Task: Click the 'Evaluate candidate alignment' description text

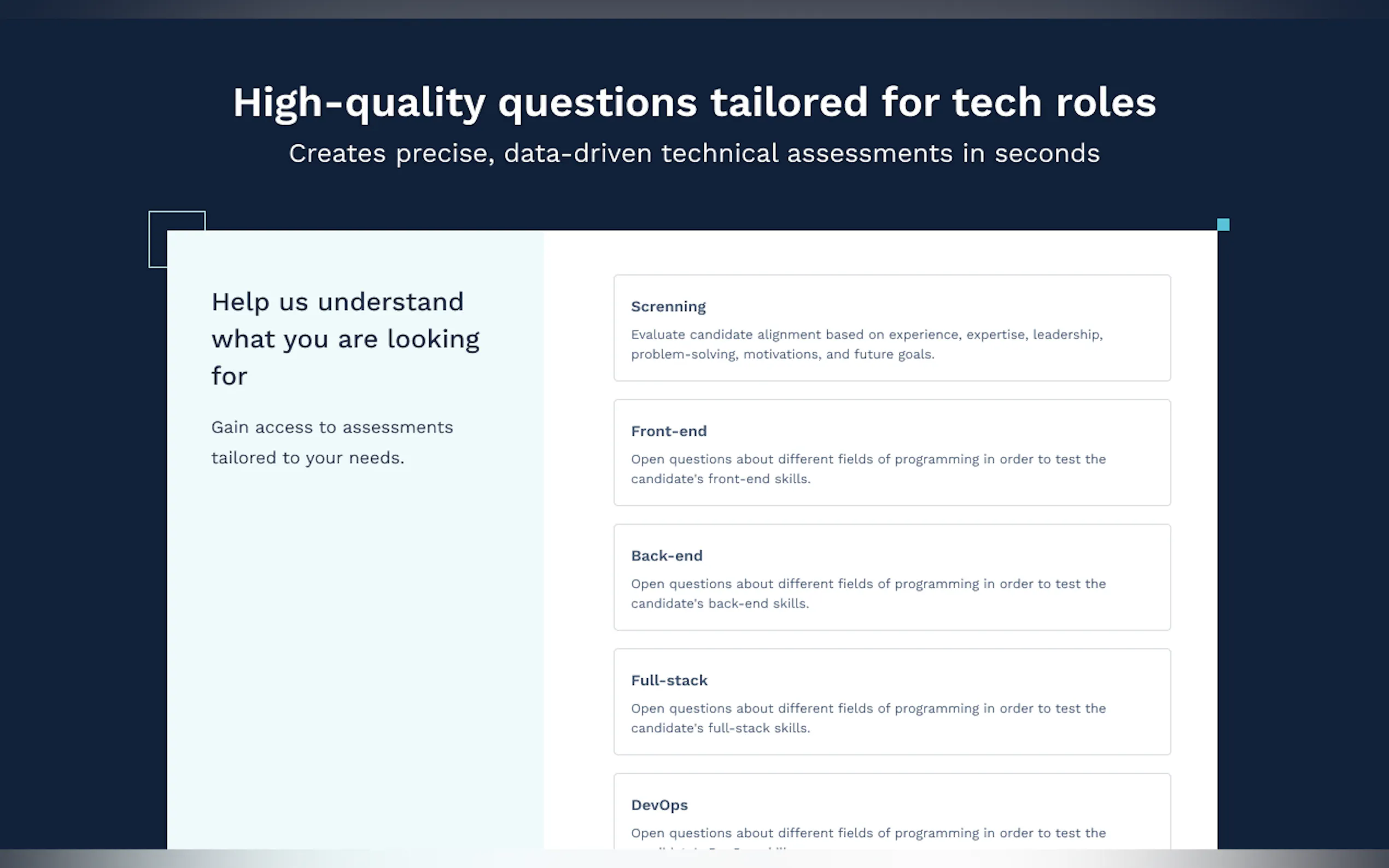Action: coord(867,344)
